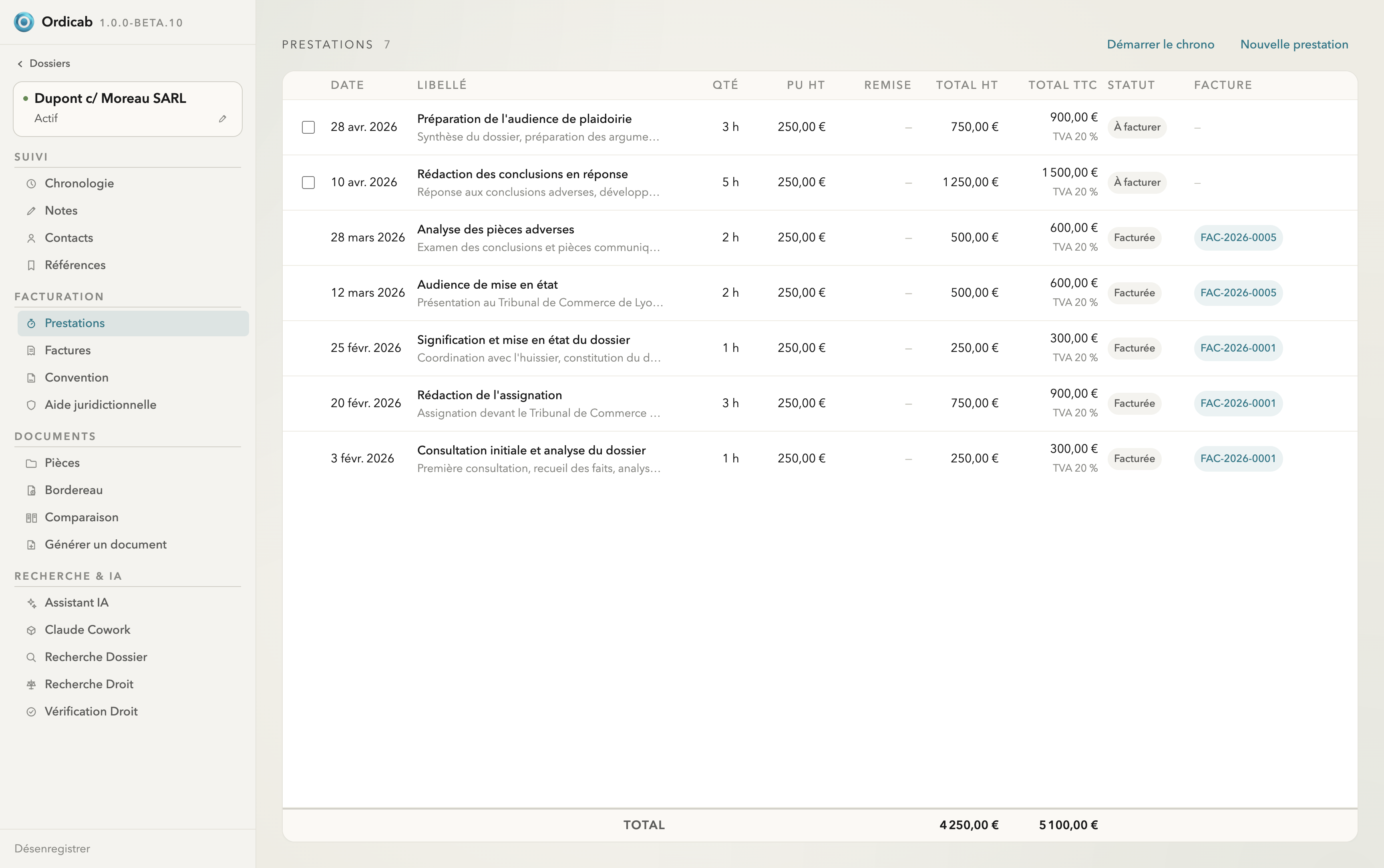Viewport: 1384px width, 868px height.
Task: Go back to Dossiers
Action: coord(44,64)
